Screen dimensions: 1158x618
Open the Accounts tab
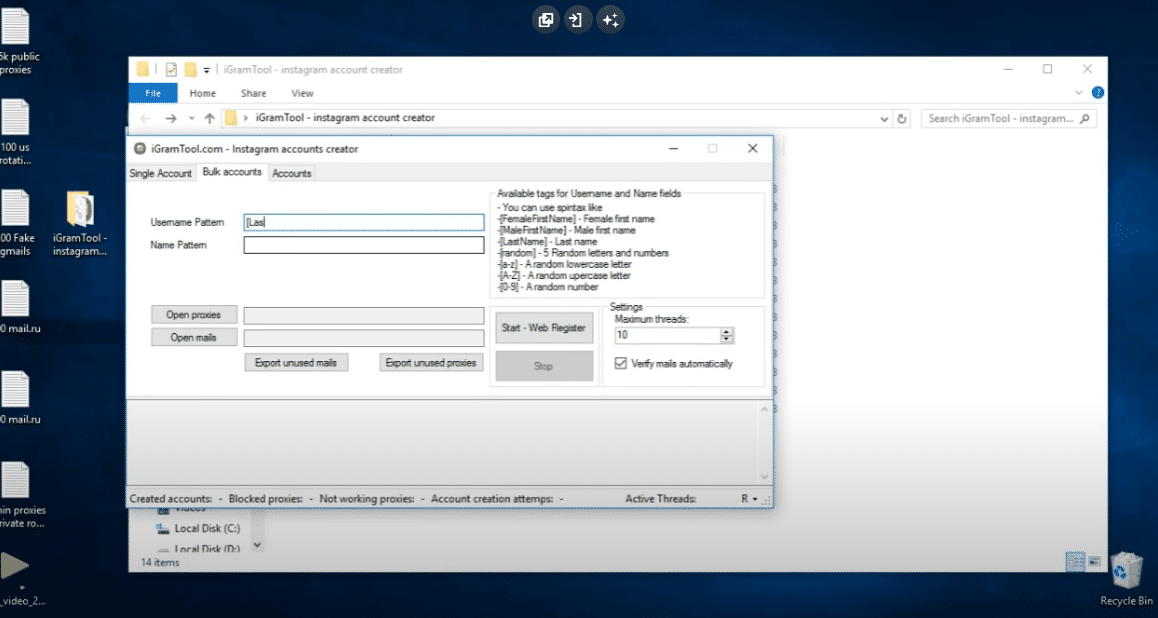[292, 173]
